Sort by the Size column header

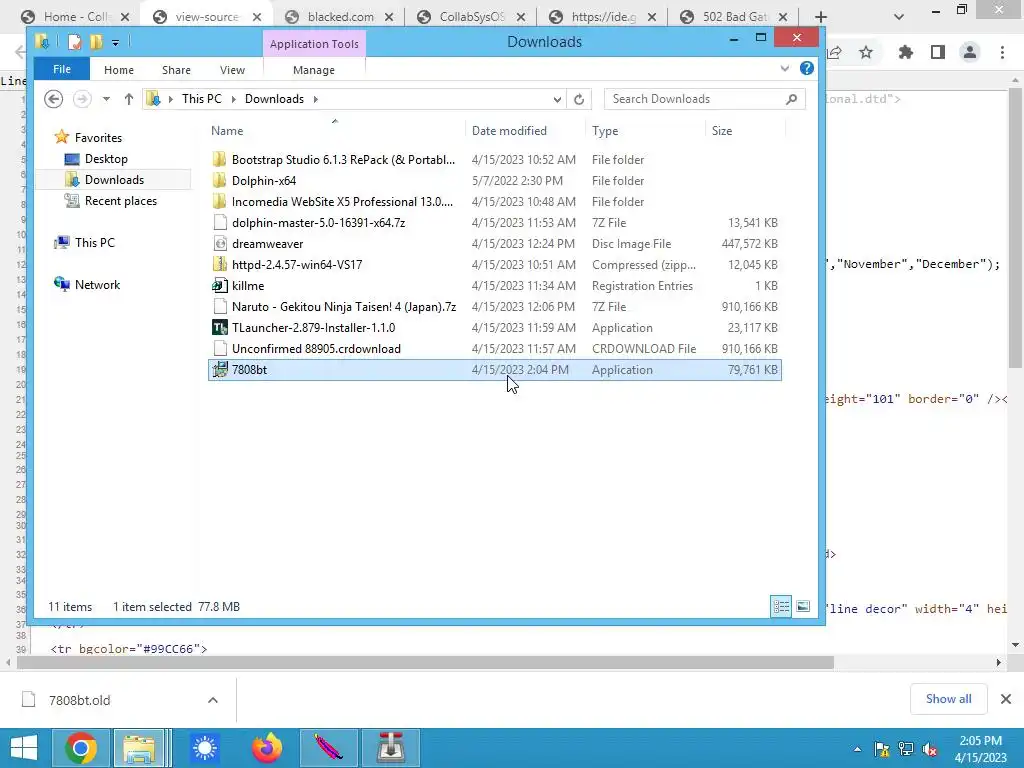pos(722,131)
